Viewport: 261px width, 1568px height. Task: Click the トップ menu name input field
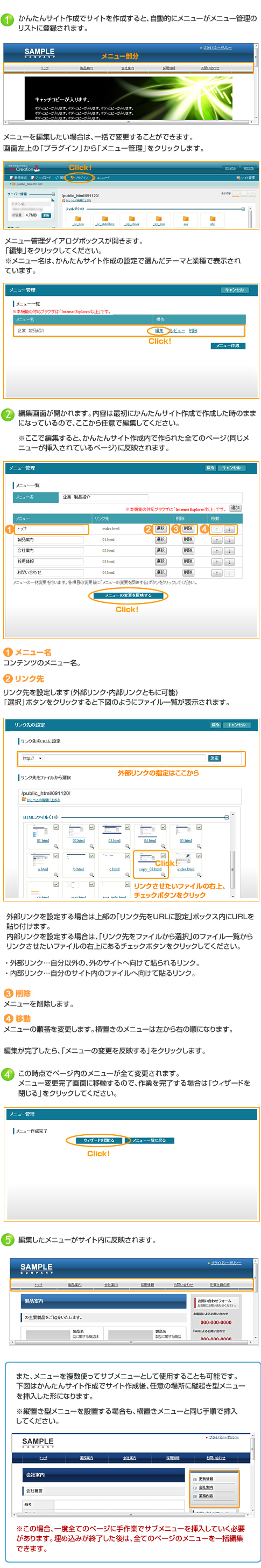(x=51, y=529)
